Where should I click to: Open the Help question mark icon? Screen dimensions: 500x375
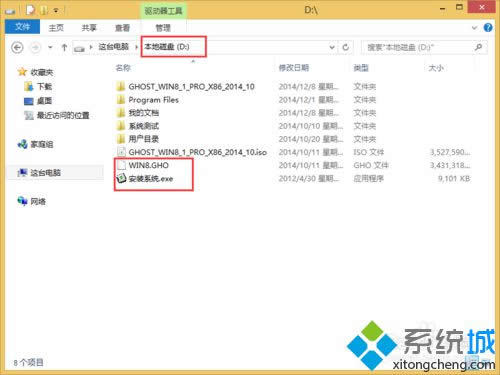click(488, 27)
